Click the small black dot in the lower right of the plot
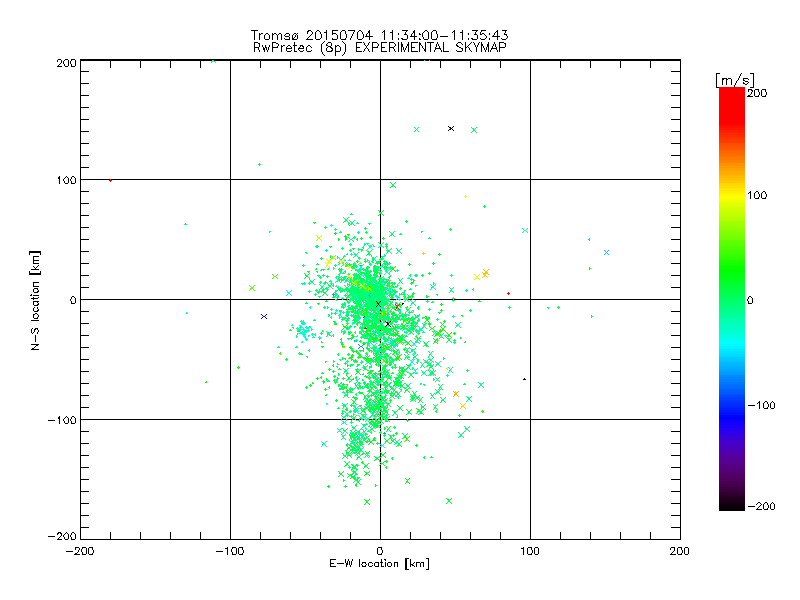Image resolution: width=800 pixels, height=600 pixels. click(x=524, y=379)
